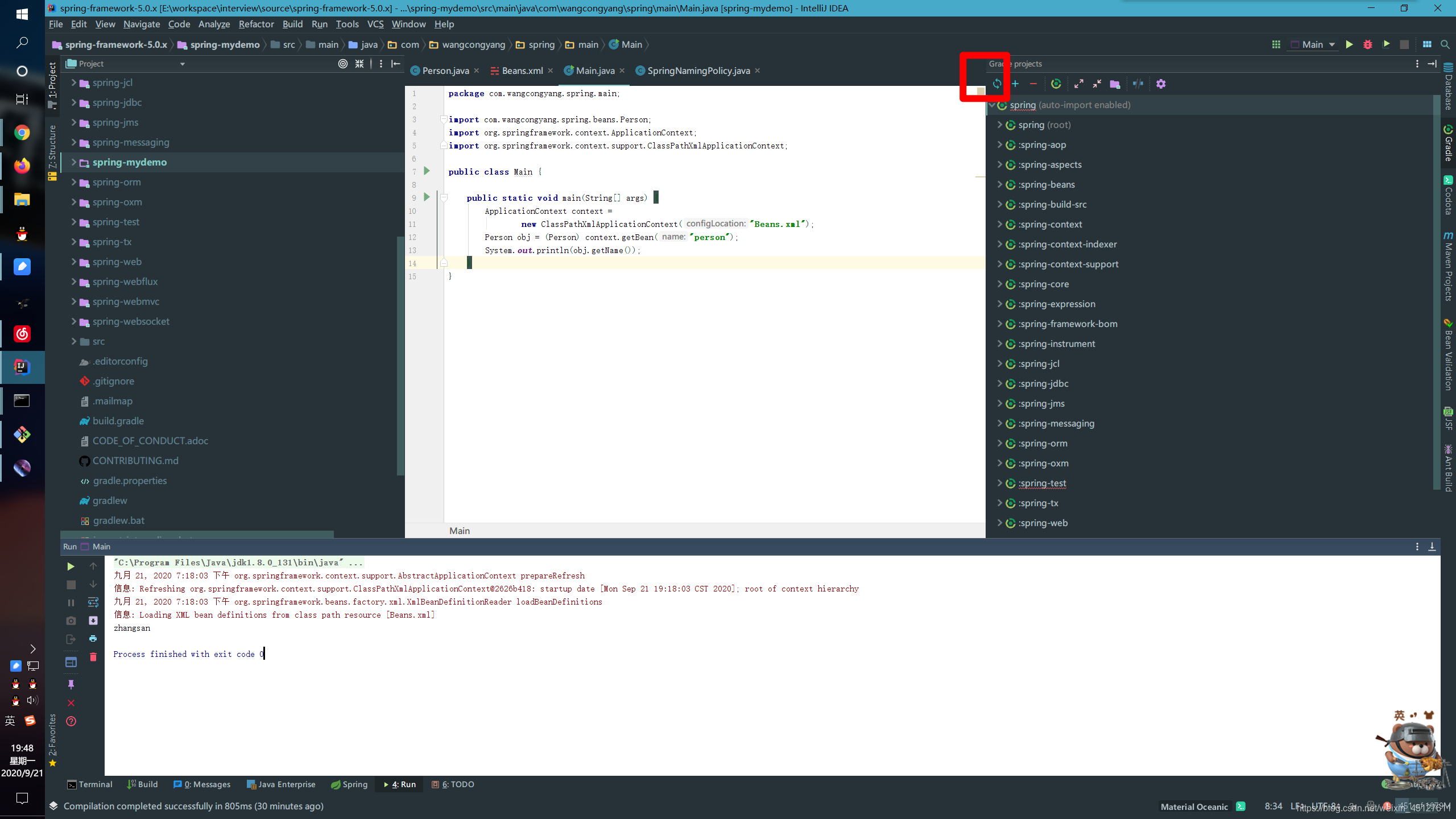Viewport: 1456px width, 819px height.
Task: Click the print console output icon
Action: click(x=93, y=639)
